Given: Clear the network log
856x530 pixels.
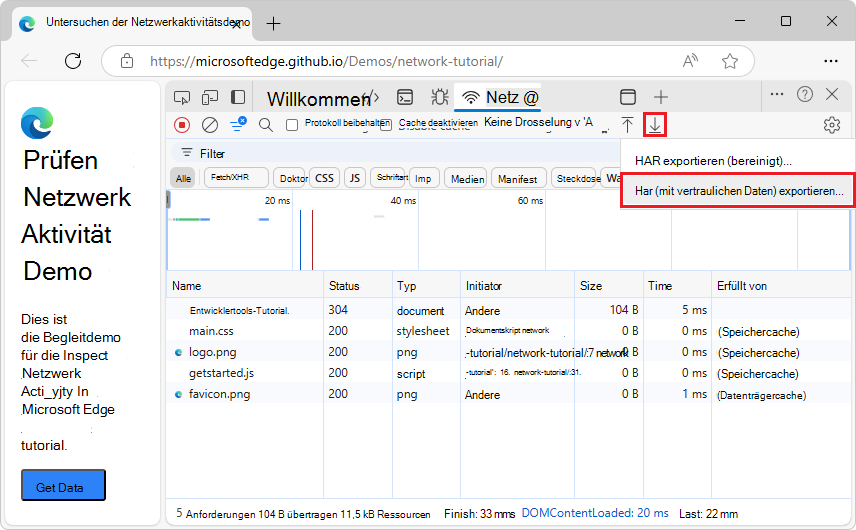Looking at the screenshot, I should pos(210,125).
